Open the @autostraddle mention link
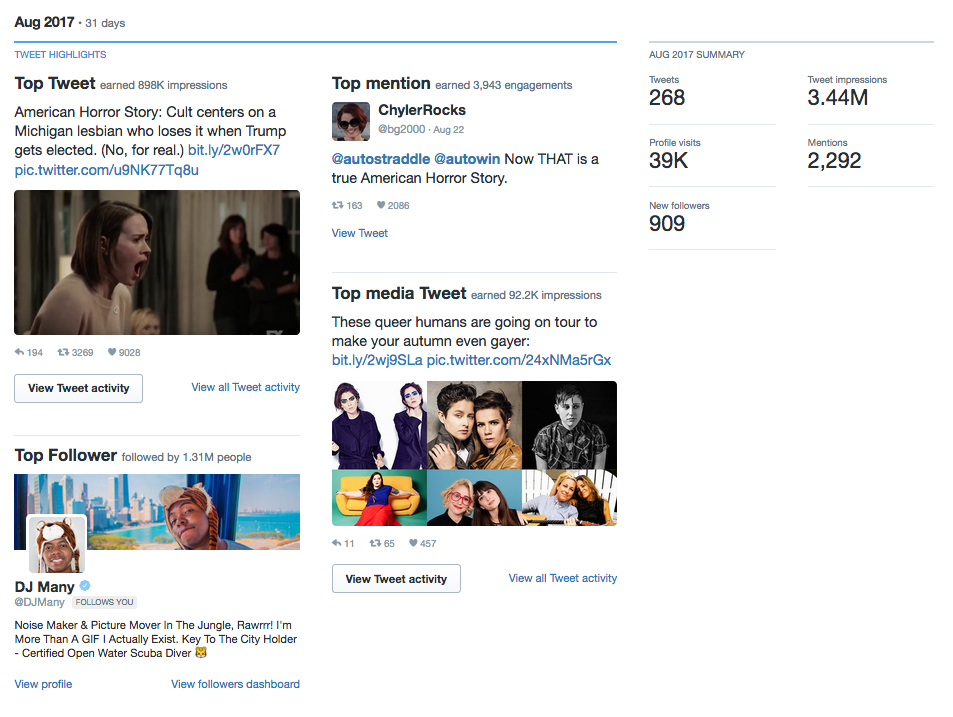The image size is (953, 717). [x=380, y=159]
